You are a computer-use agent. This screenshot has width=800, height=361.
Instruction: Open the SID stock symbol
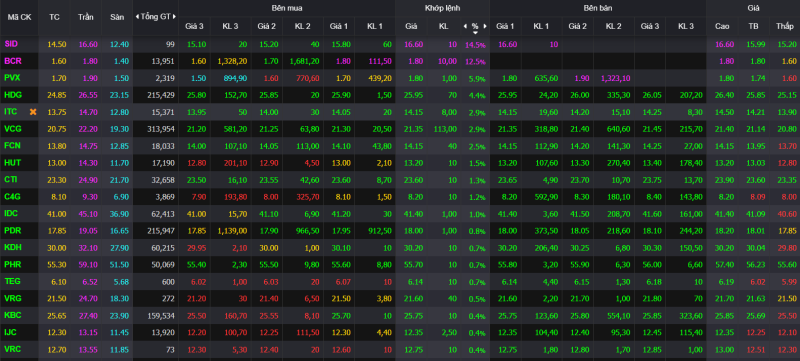point(11,44)
